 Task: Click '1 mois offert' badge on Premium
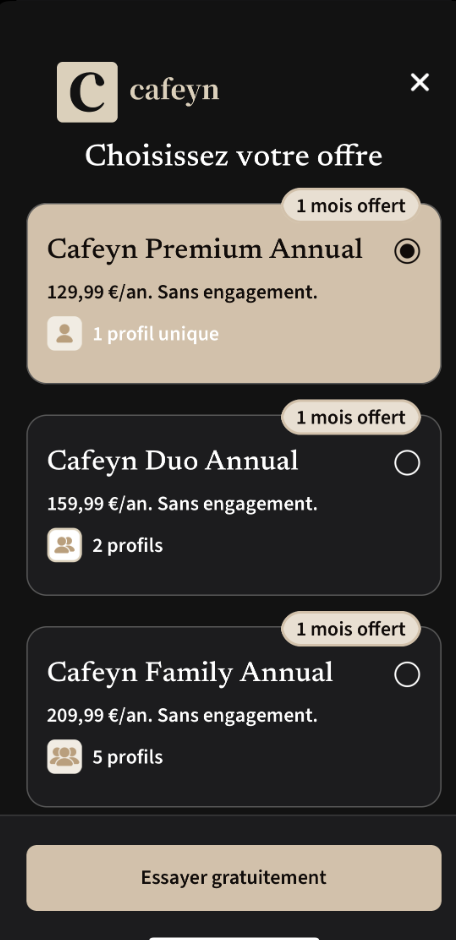(351, 206)
